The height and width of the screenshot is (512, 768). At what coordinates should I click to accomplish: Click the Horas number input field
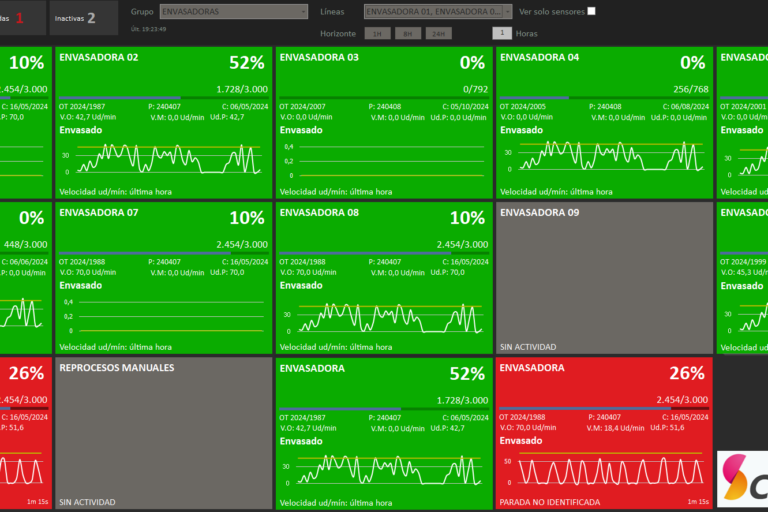click(x=502, y=33)
